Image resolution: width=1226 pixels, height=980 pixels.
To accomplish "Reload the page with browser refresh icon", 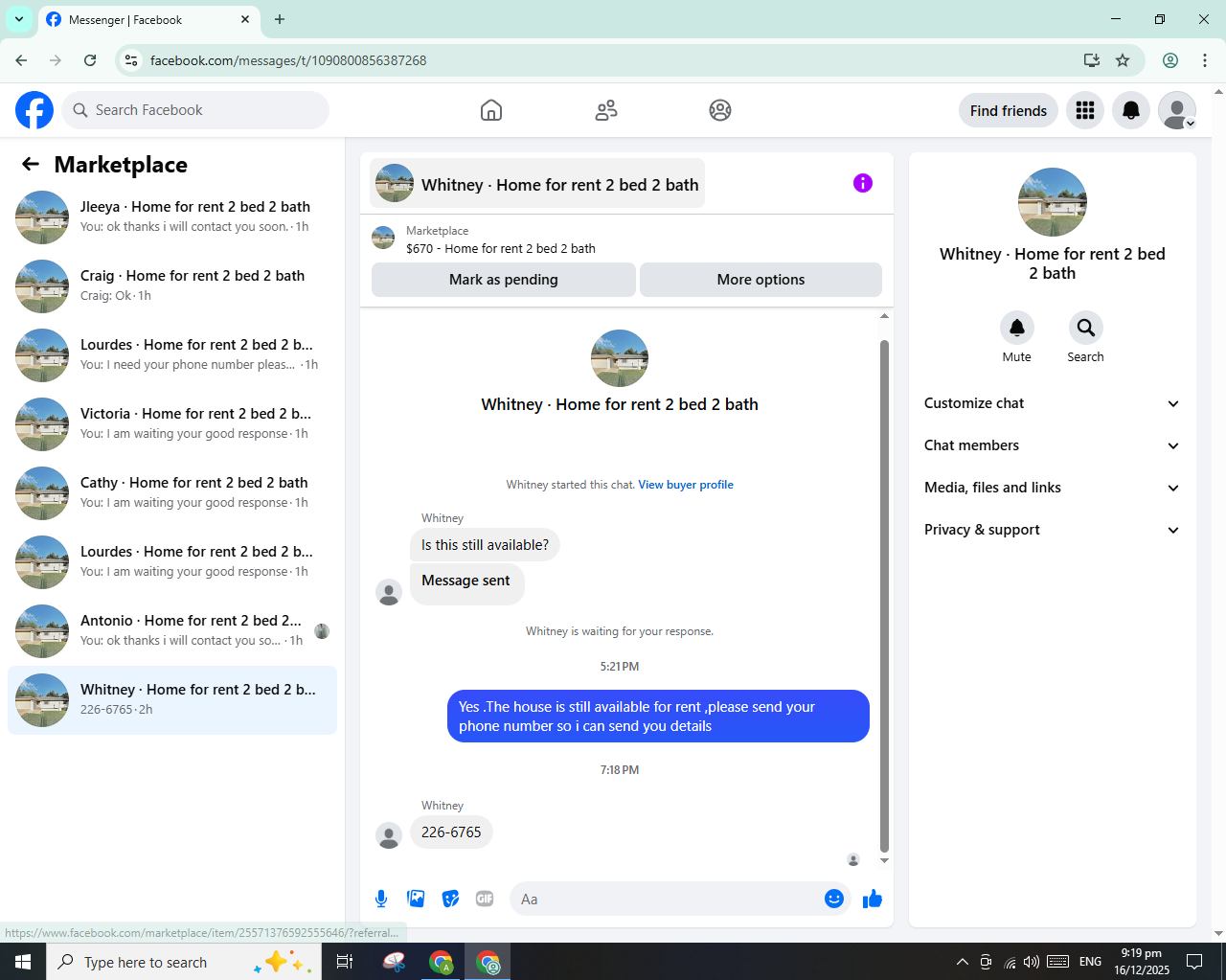I will tap(90, 60).
